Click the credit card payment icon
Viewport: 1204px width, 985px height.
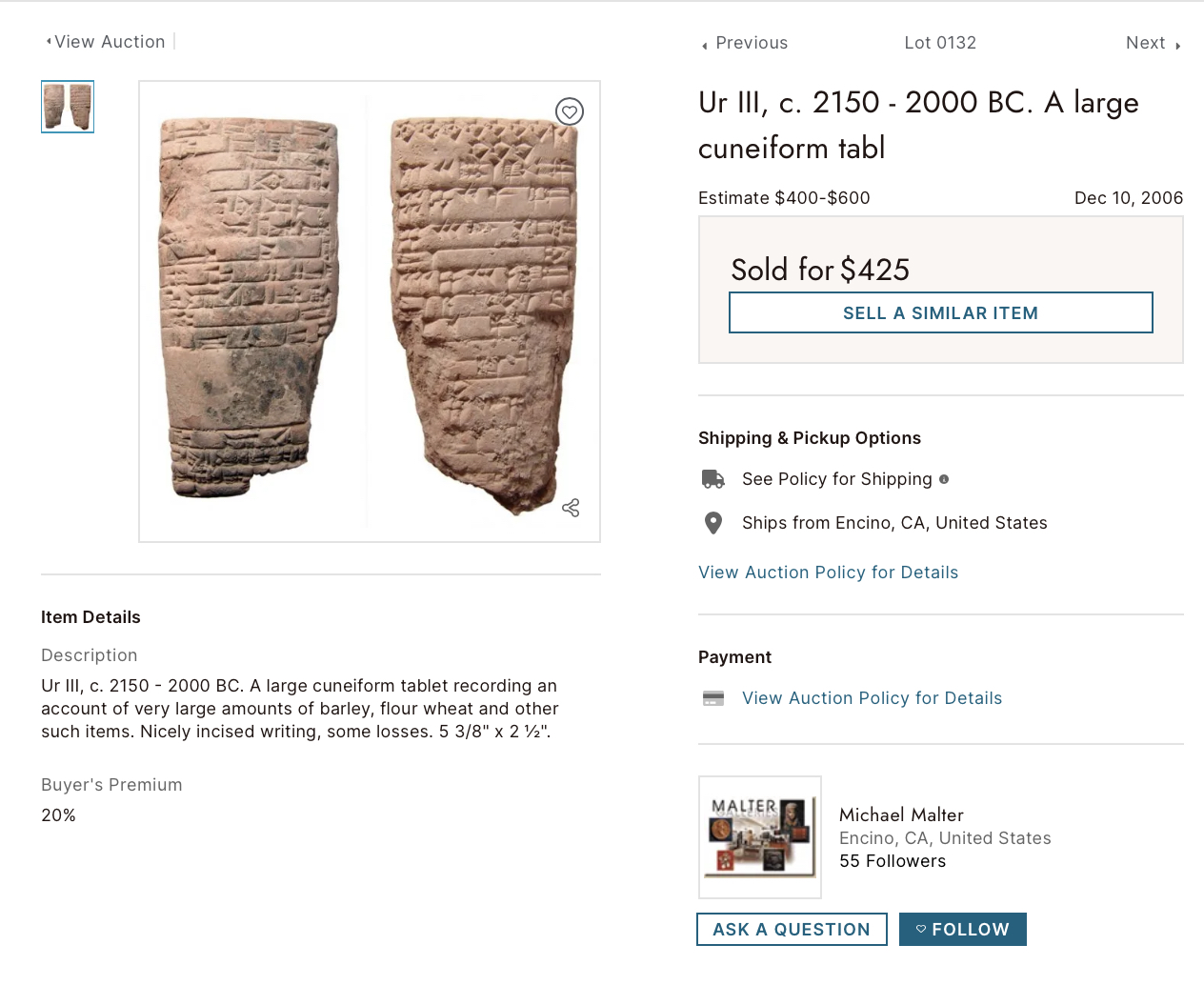(713, 698)
